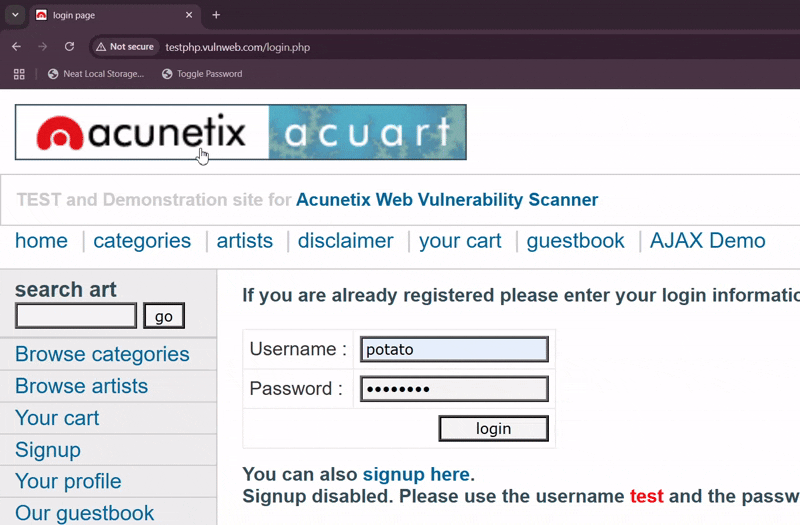Run the Toggle Password bookmarklet
The height and width of the screenshot is (525, 800).
(x=202, y=74)
